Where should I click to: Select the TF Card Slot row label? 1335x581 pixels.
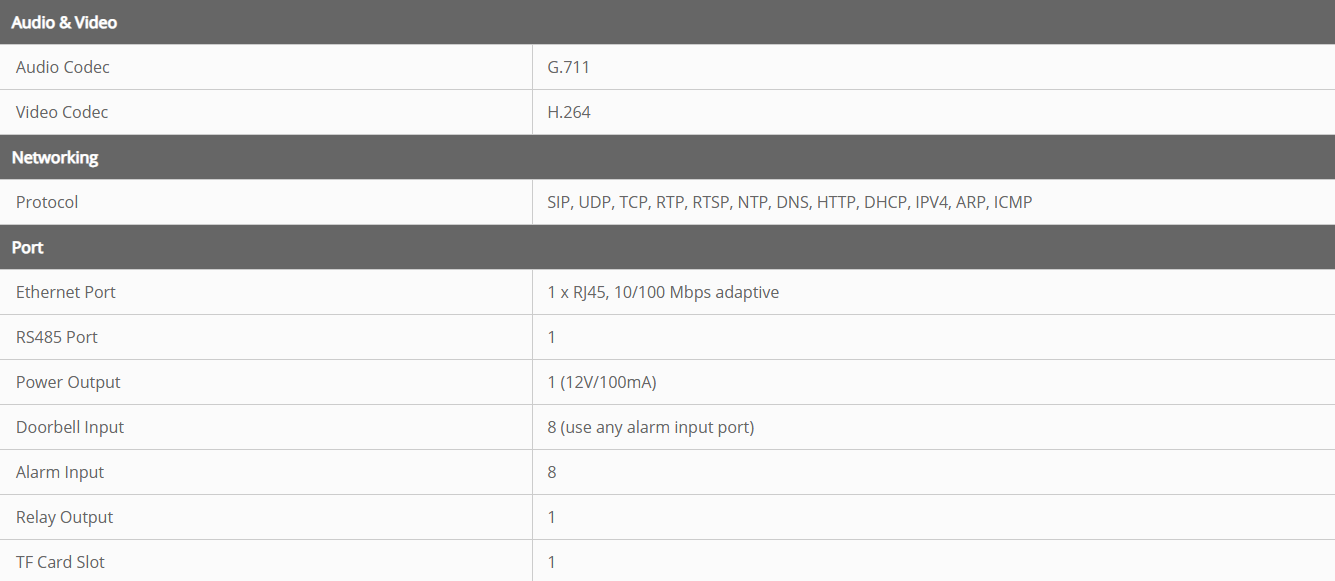coord(60,562)
